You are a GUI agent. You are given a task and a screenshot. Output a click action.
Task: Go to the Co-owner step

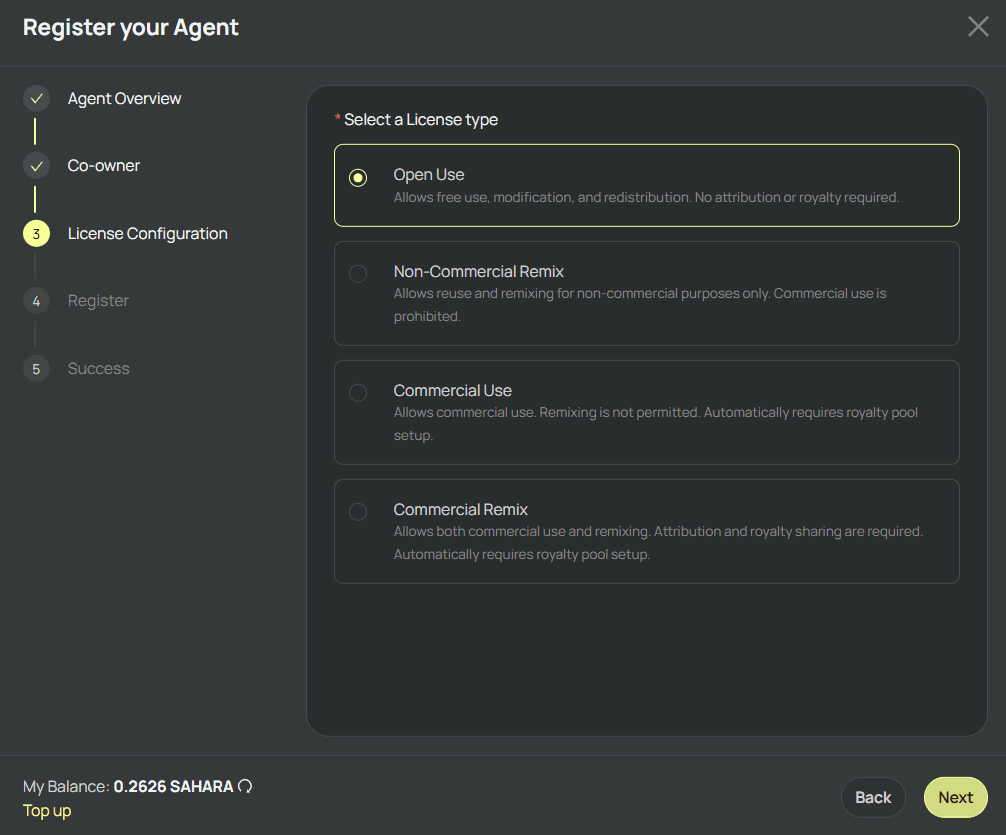coord(103,166)
